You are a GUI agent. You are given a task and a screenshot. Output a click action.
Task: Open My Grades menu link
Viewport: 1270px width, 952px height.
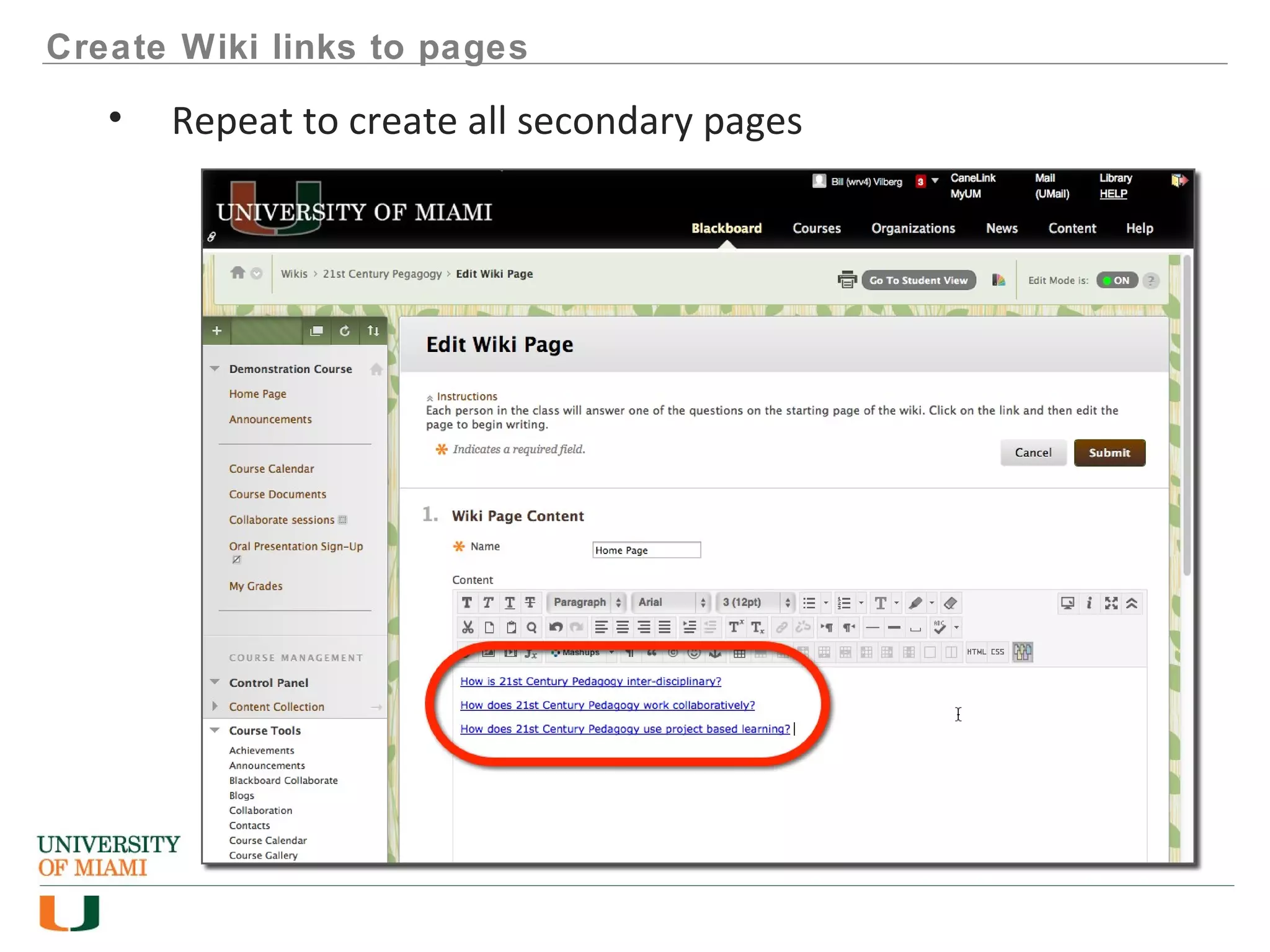click(255, 586)
